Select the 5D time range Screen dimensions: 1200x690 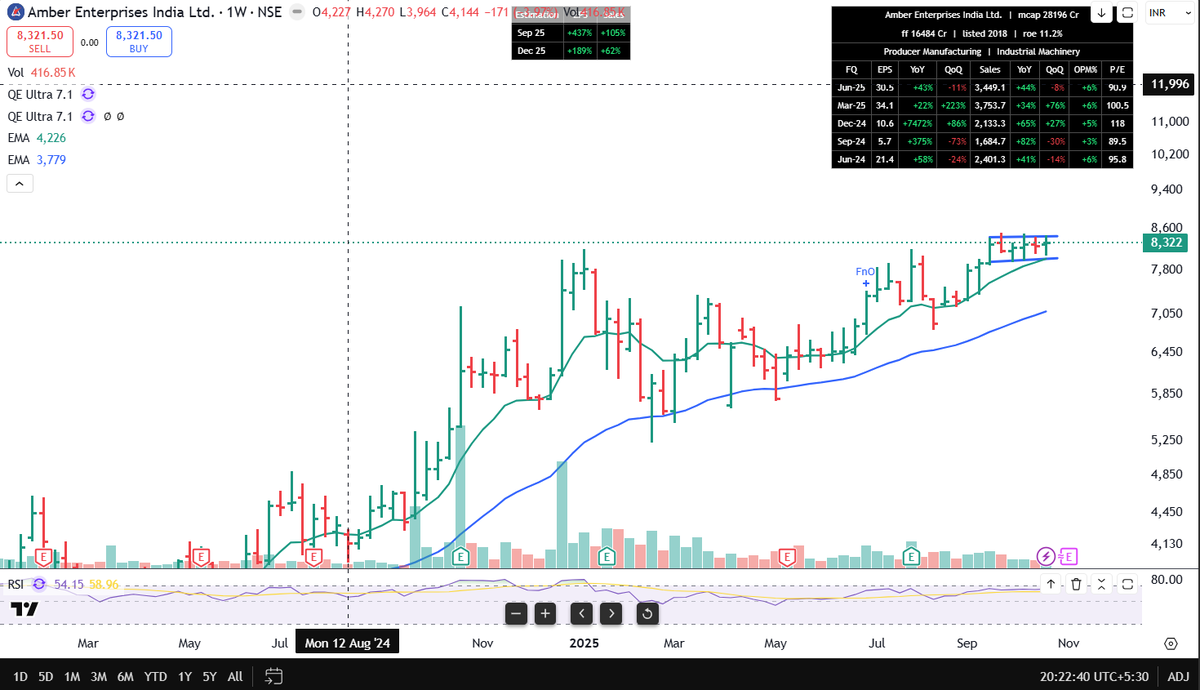tap(46, 677)
